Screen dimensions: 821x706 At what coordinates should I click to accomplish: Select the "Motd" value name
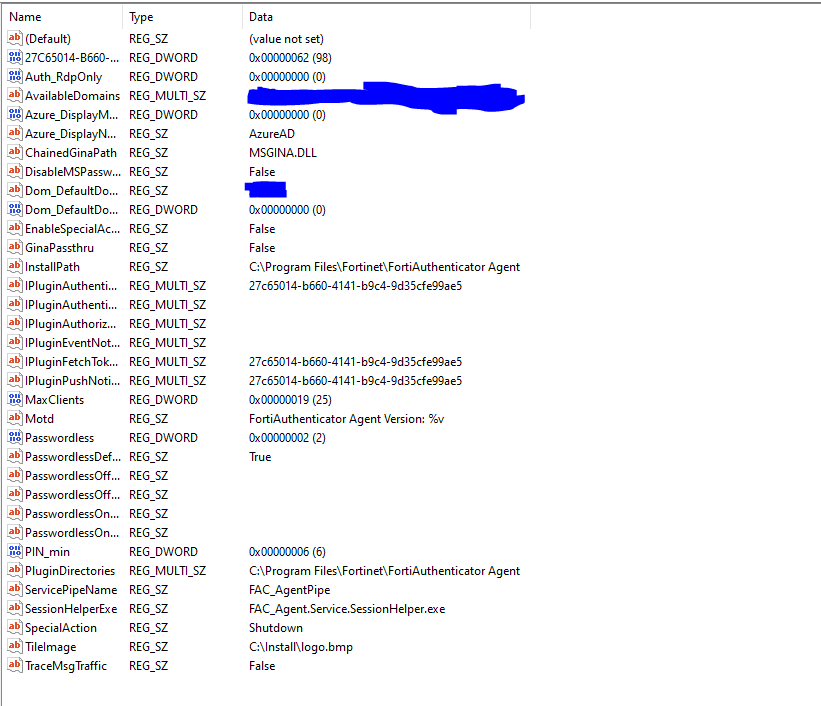(39, 419)
